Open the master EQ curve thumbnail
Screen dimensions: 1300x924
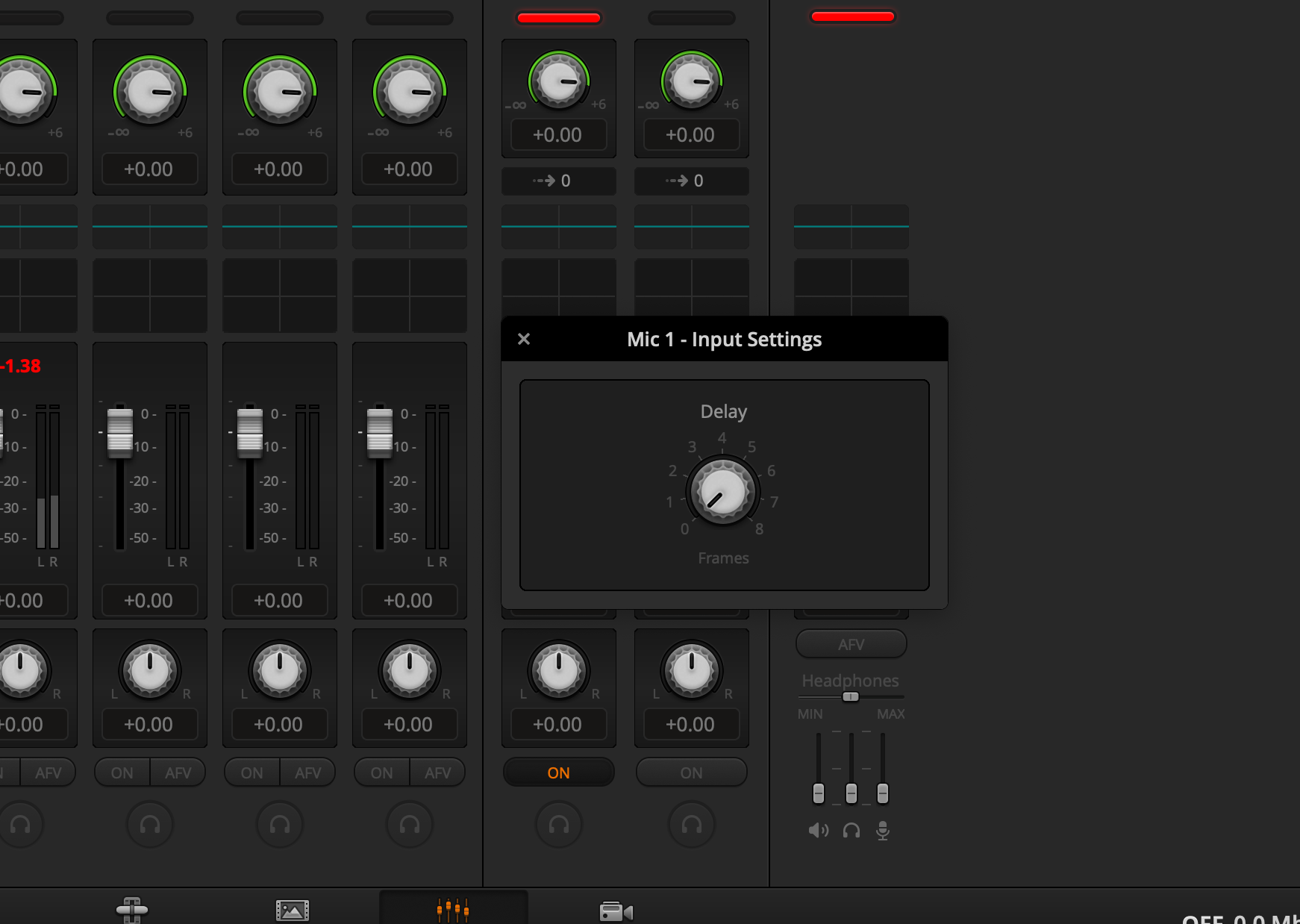click(x=851, y=227)
